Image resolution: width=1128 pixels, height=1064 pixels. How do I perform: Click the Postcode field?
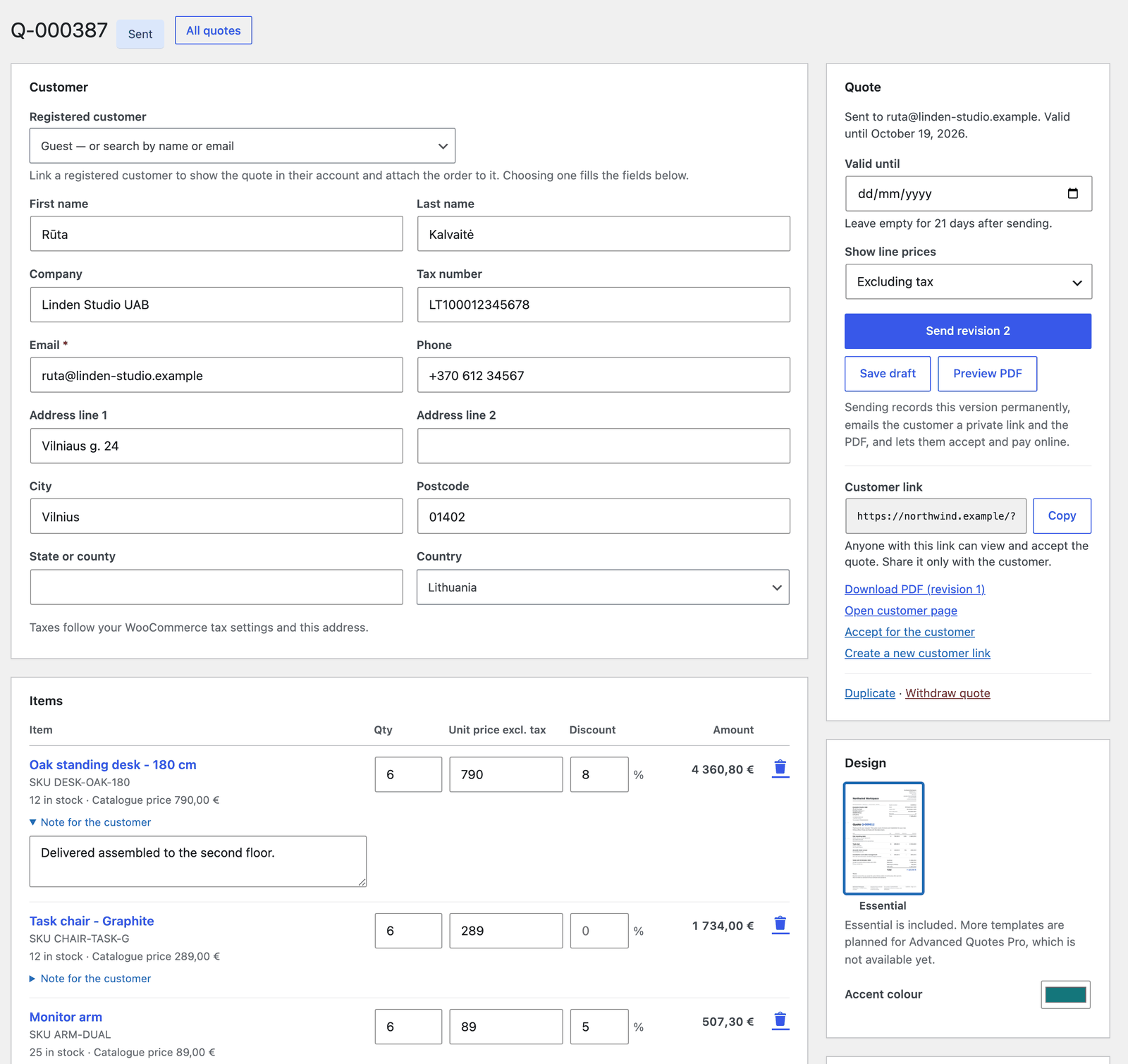pyautogui.click(x=603, y=516)
